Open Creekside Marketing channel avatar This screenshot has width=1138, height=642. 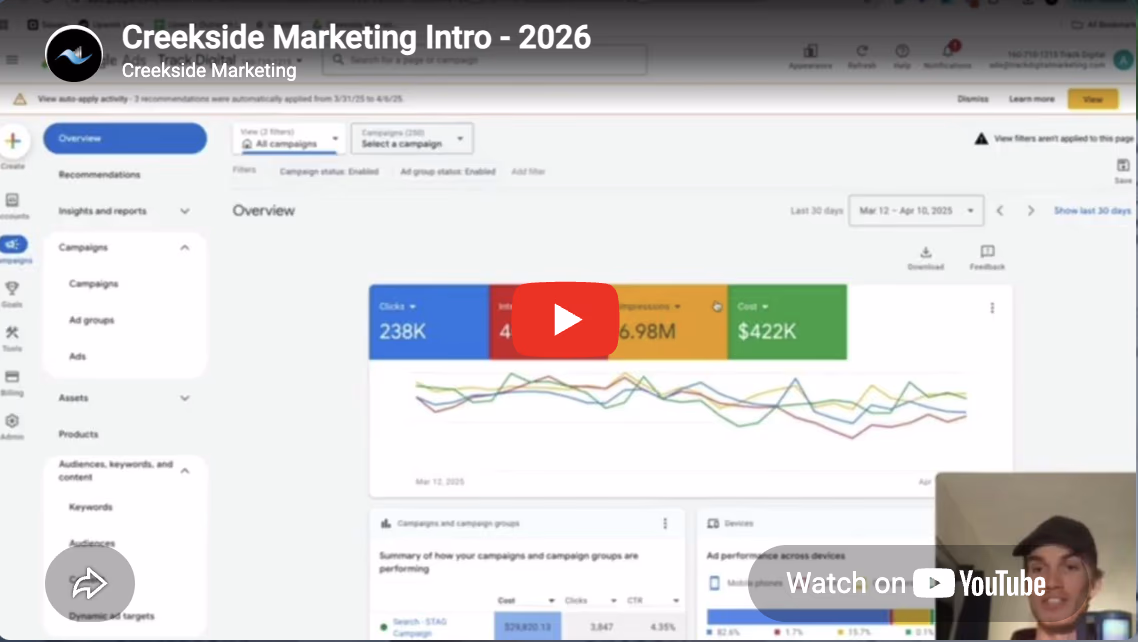point(74,54)
